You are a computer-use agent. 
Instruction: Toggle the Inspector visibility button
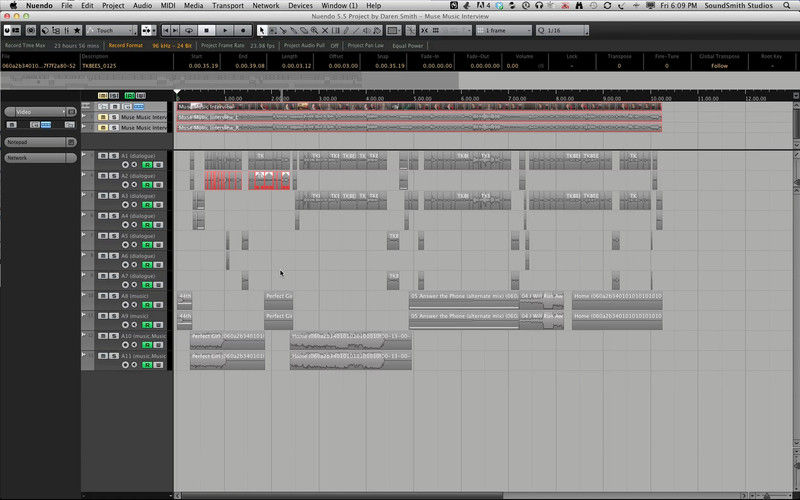[x=16, y=31]
